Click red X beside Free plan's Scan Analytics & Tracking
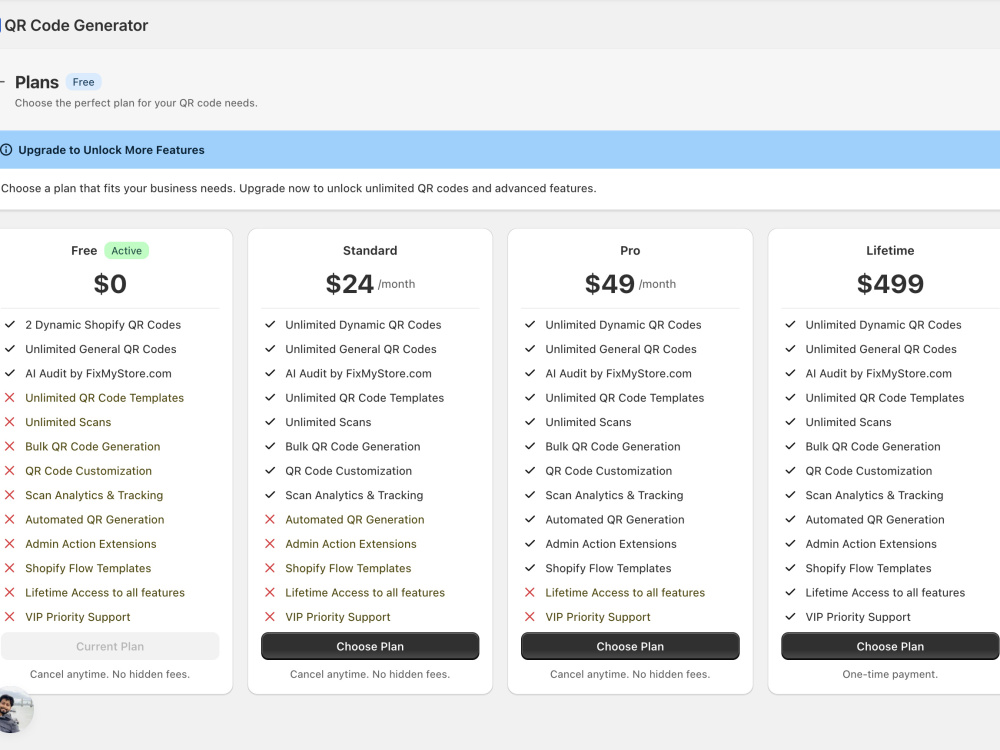Viewport: 1000px width, 750px height. click(10, 495)
